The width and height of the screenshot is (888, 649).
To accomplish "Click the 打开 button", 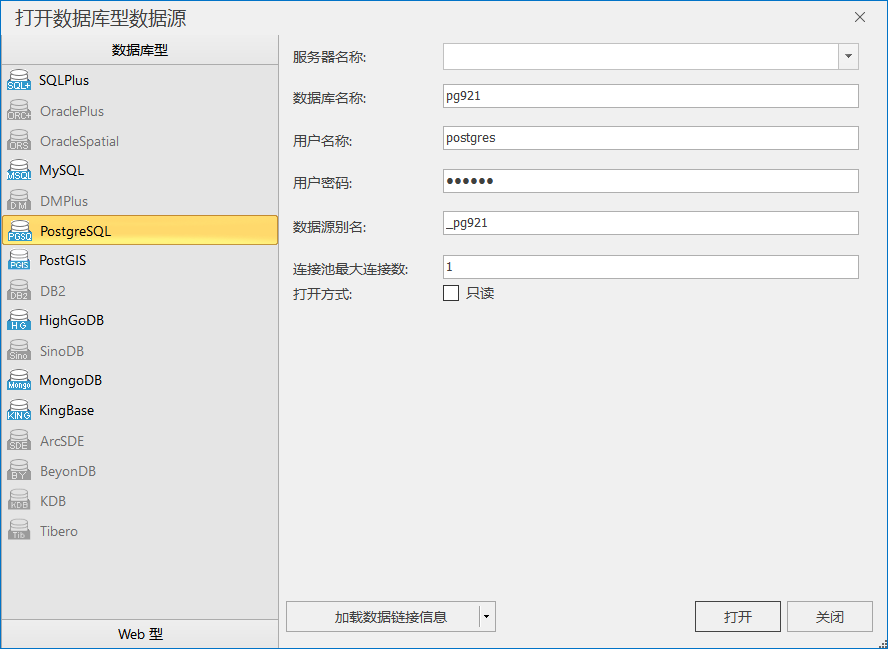I will [x=737, y=617].
